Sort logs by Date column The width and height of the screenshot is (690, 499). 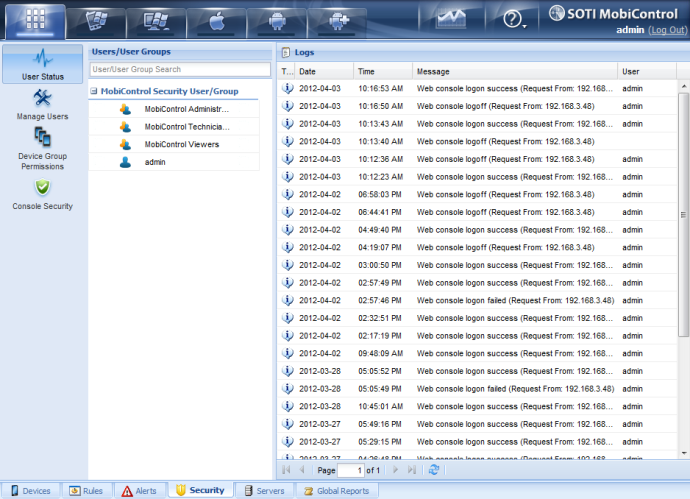324,71
